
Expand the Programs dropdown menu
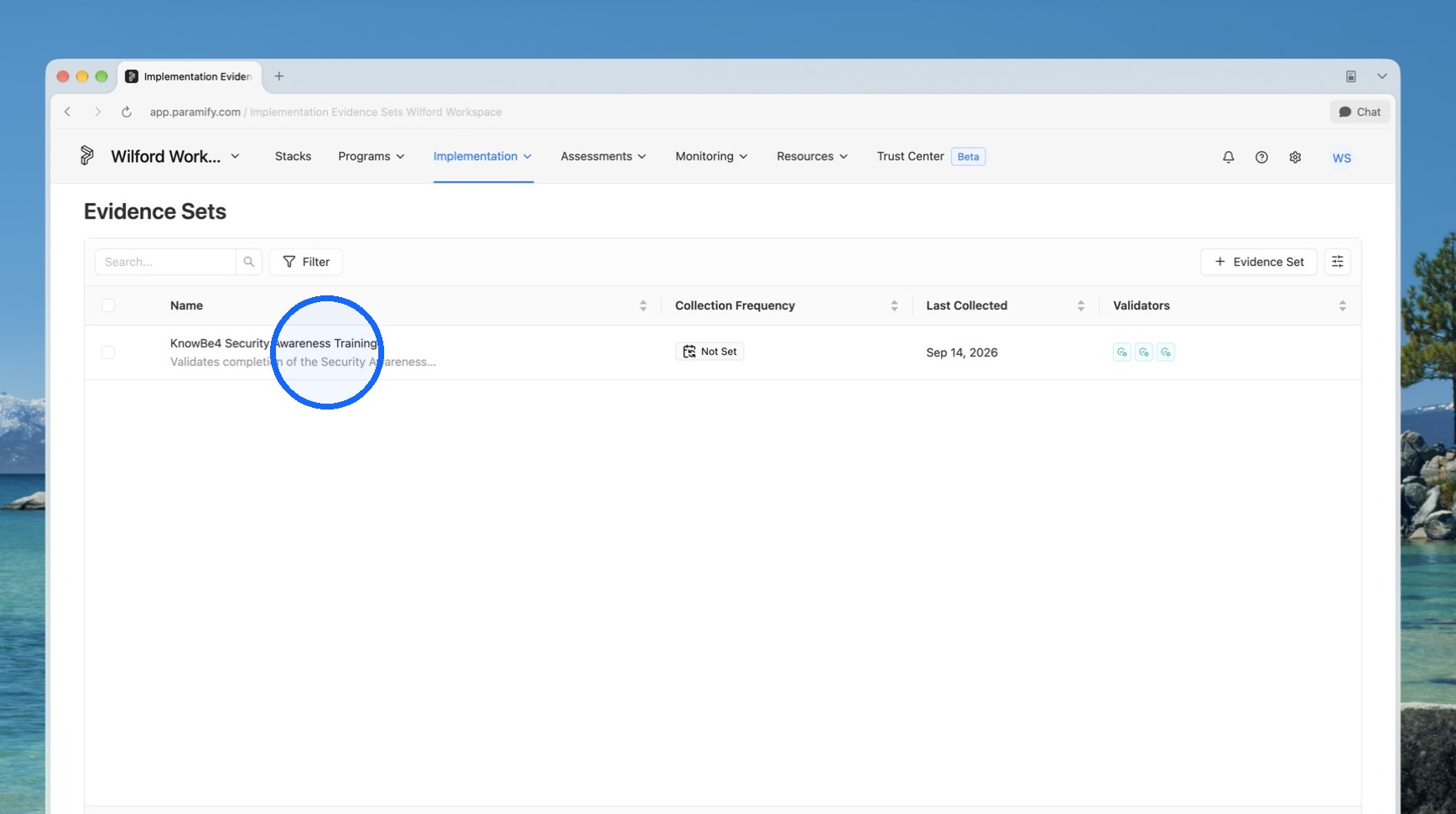(372, 156)
